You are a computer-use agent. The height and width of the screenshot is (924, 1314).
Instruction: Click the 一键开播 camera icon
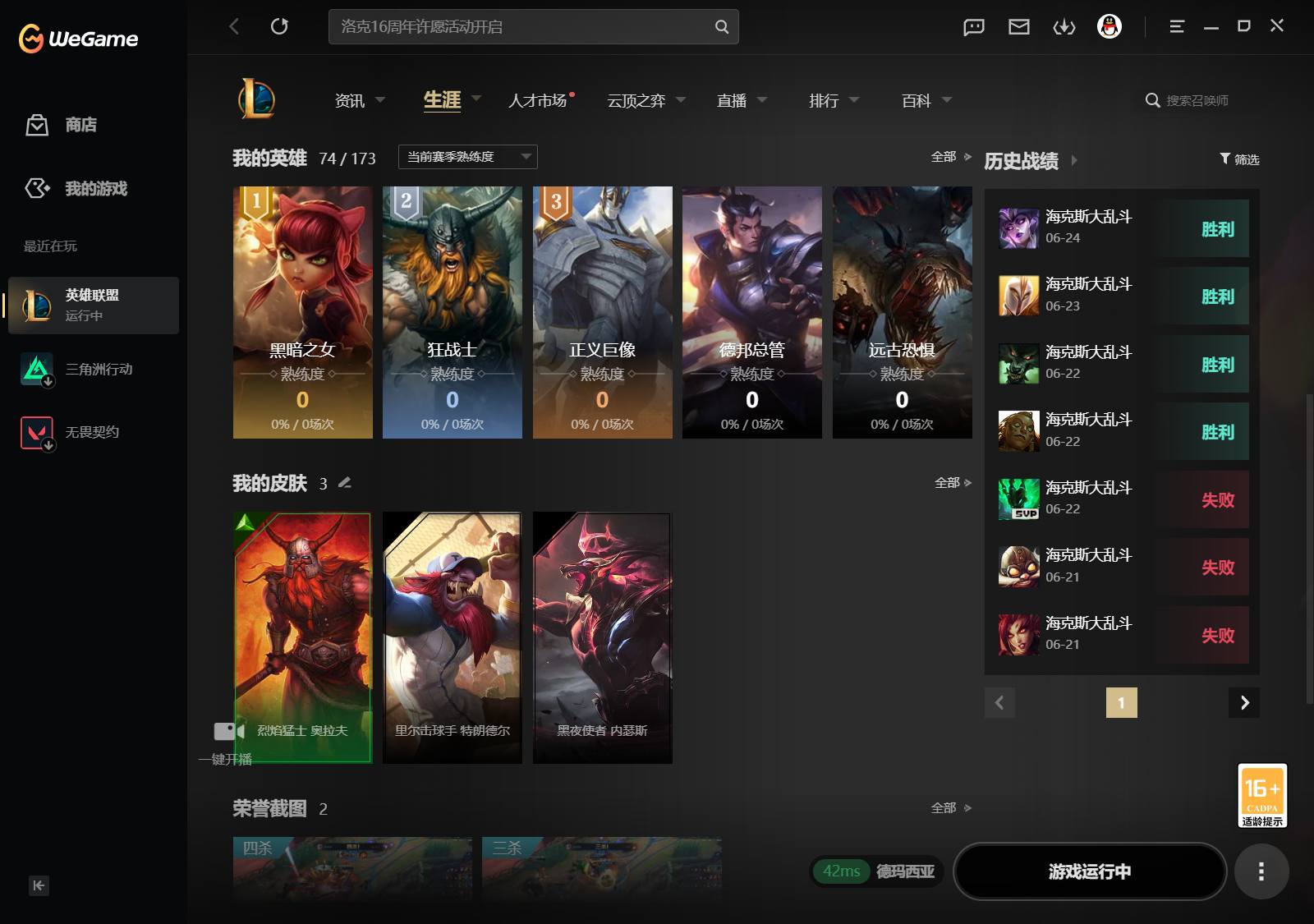[229, 731]
